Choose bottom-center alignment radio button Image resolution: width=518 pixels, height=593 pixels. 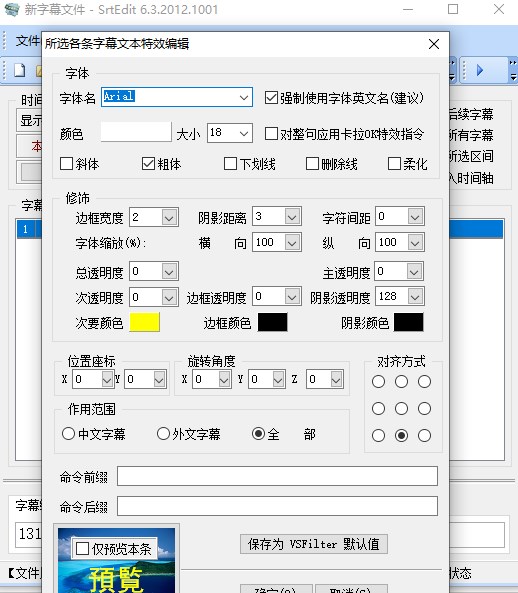pyautogui.click(x=402, y=436)
